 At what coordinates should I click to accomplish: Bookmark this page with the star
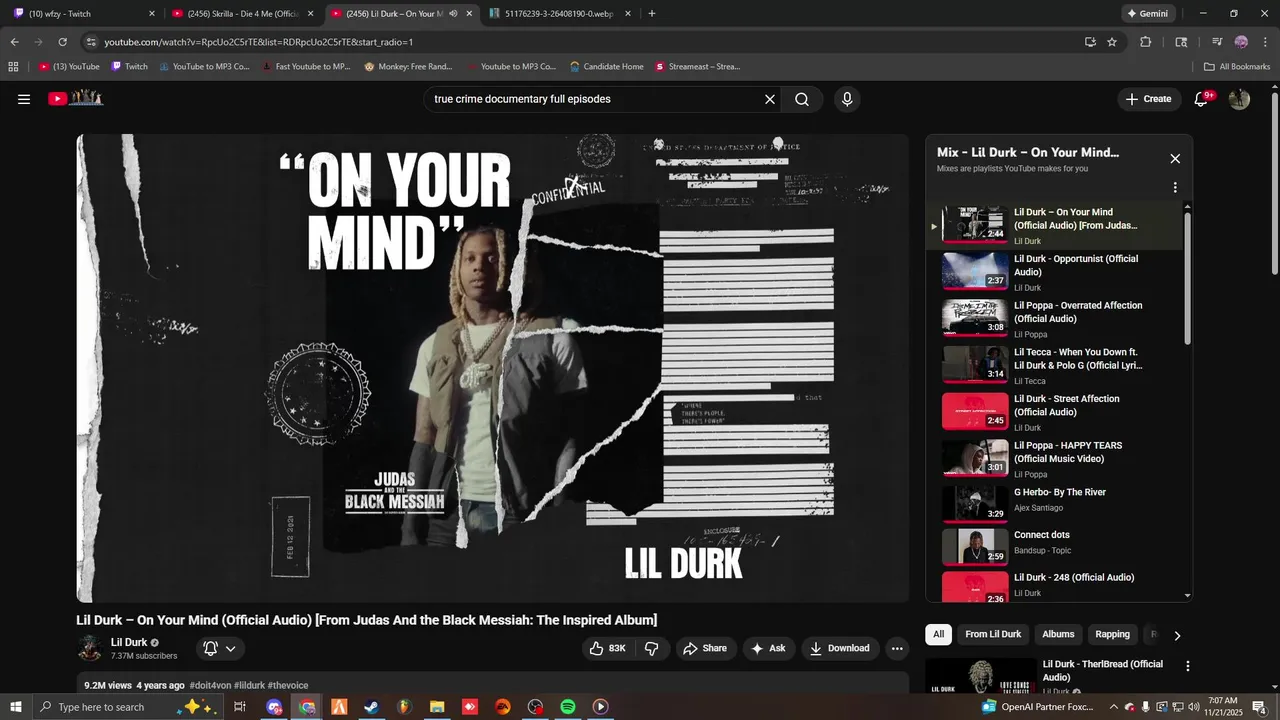1112,42
